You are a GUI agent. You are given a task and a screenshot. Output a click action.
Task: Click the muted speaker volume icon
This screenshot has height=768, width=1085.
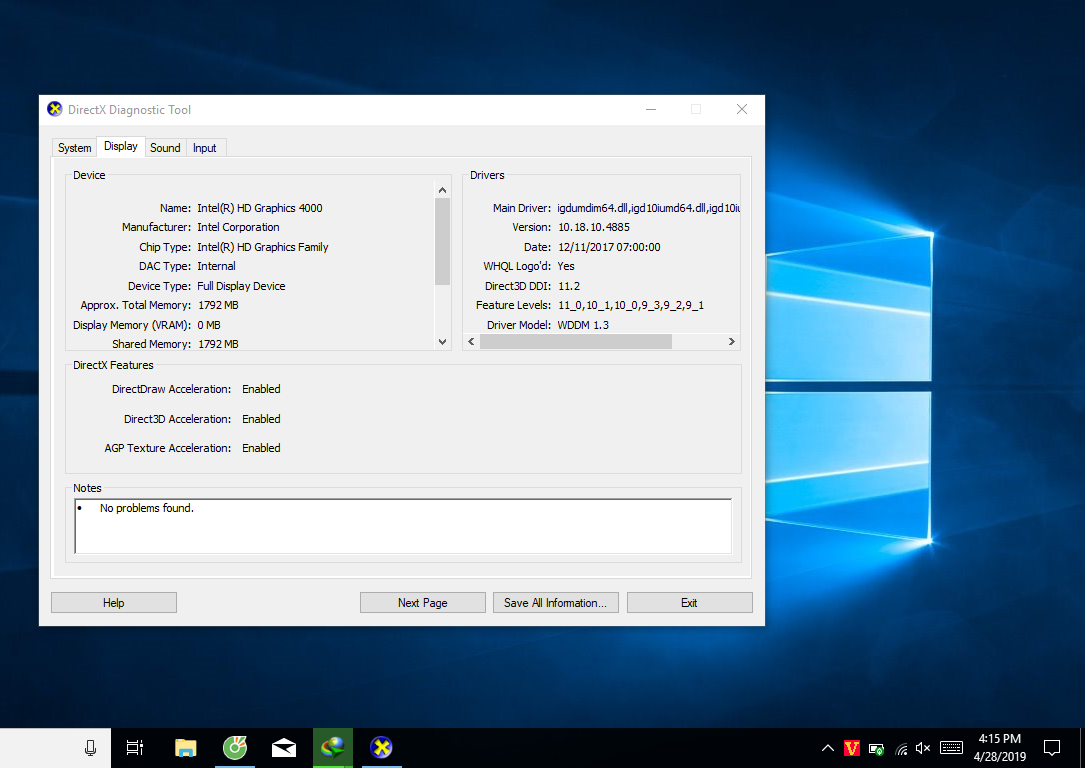(923, 748)
